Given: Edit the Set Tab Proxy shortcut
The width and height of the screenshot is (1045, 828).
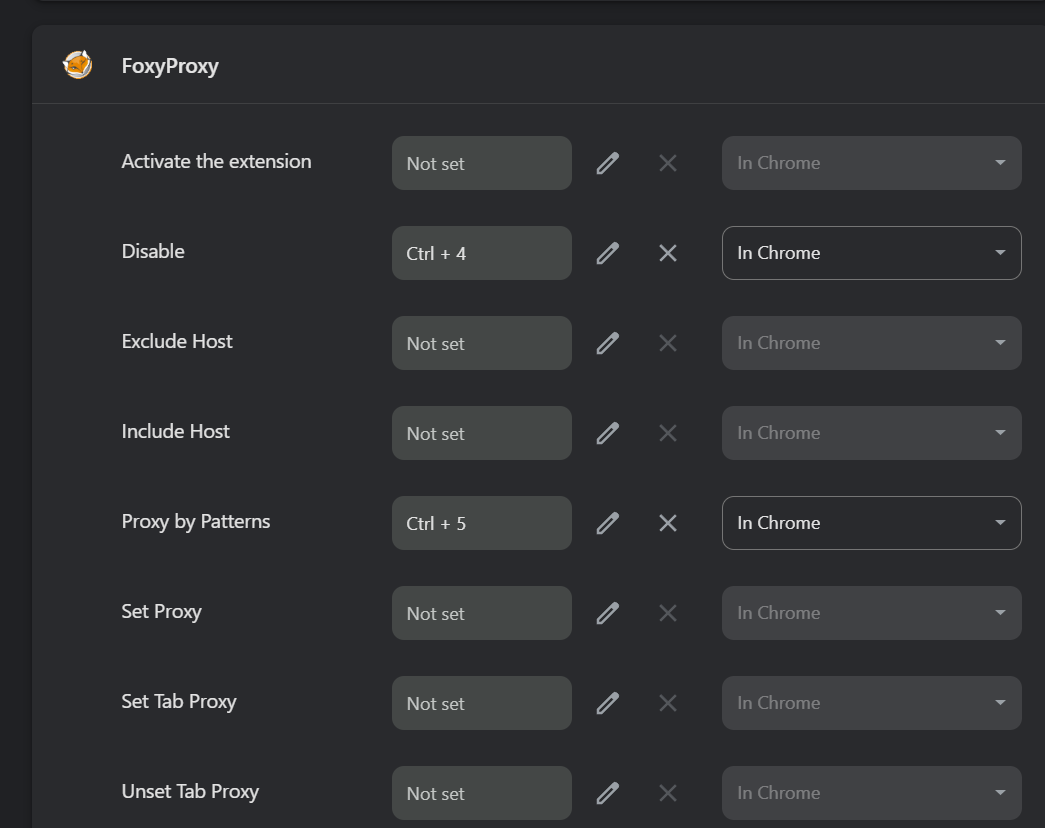Looking at the screenshot, I should coord(607,703).
